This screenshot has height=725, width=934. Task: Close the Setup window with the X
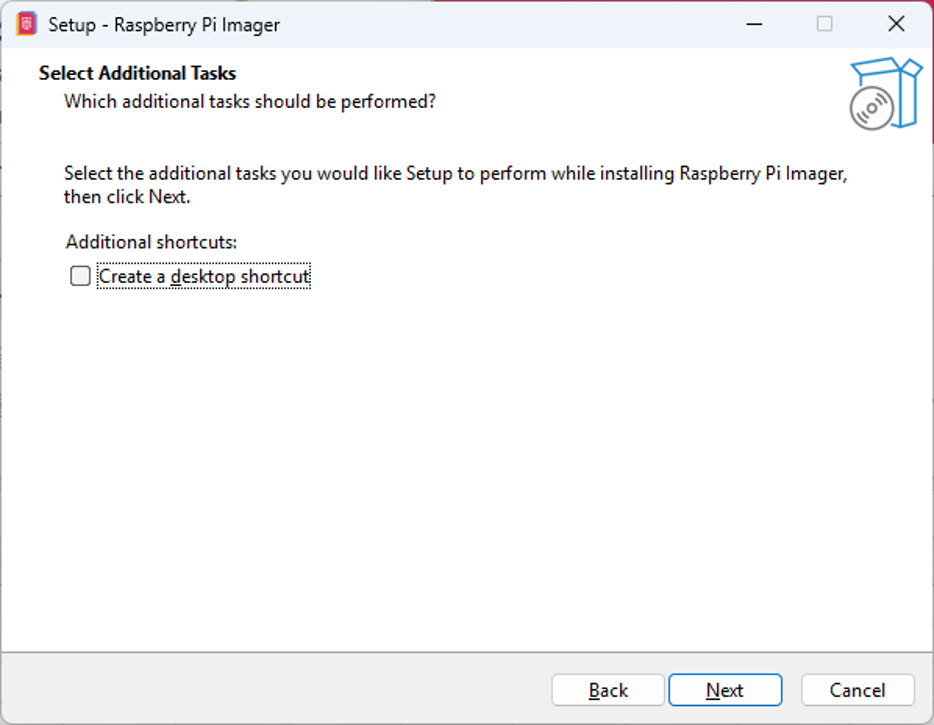coord(896,24)
